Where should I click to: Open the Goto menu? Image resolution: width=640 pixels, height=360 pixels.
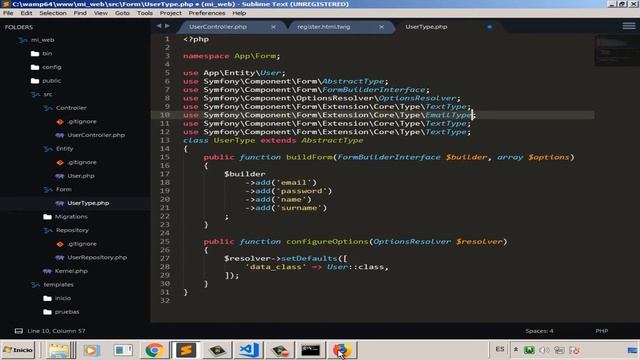tap(122, 13)
